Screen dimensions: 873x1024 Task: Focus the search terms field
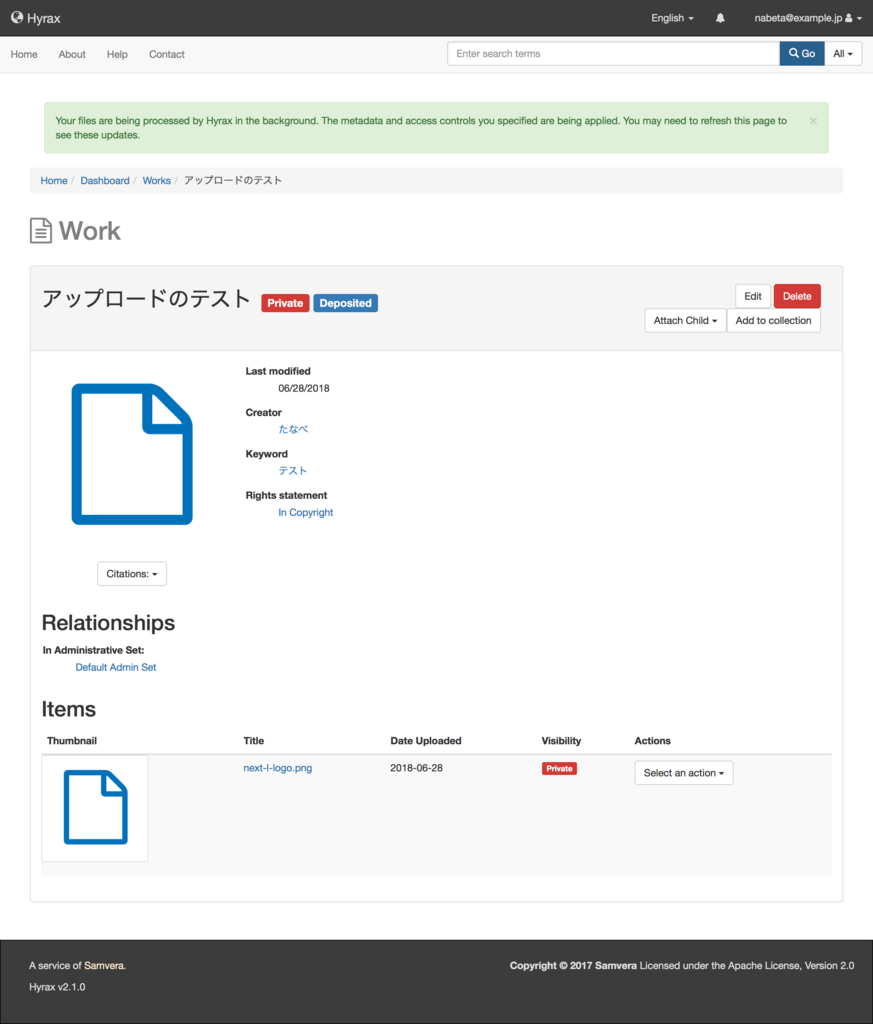[x=613, y=54]
